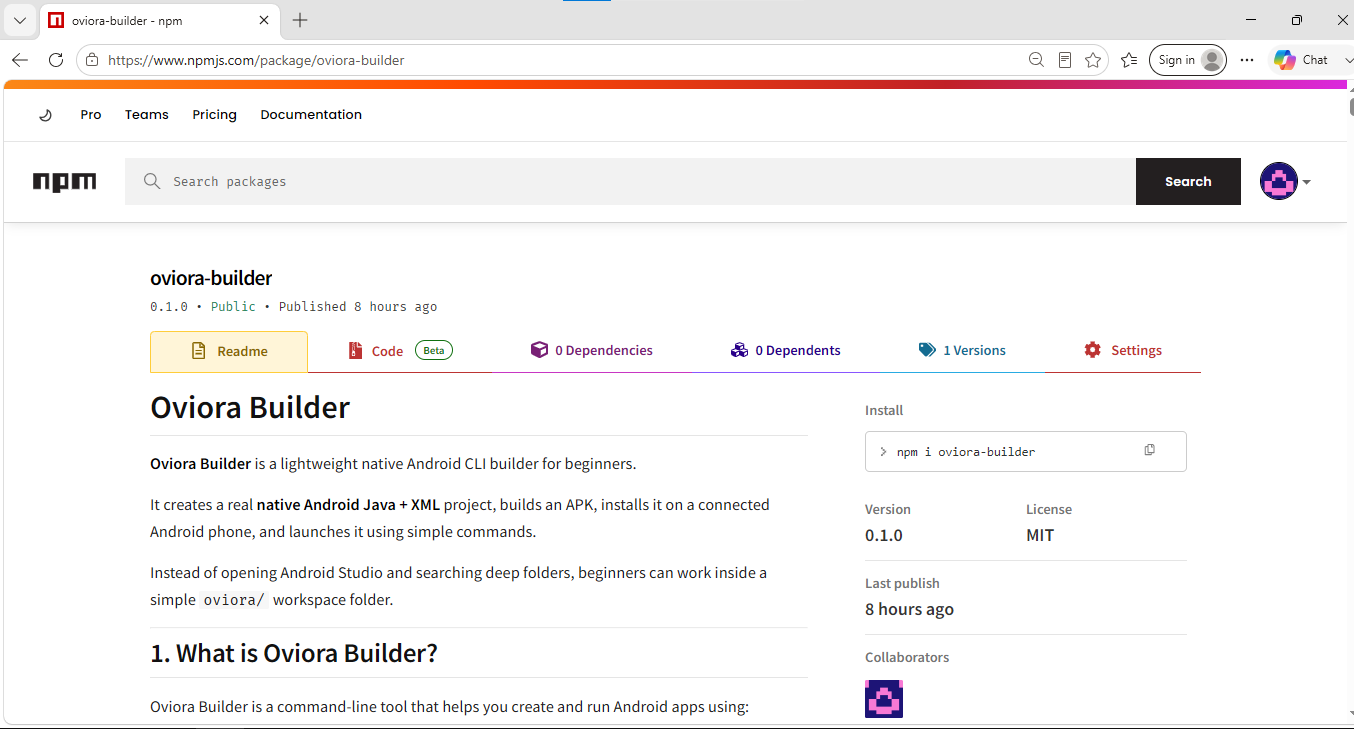Close the oviora-builder npm tab

coord(265,20)
